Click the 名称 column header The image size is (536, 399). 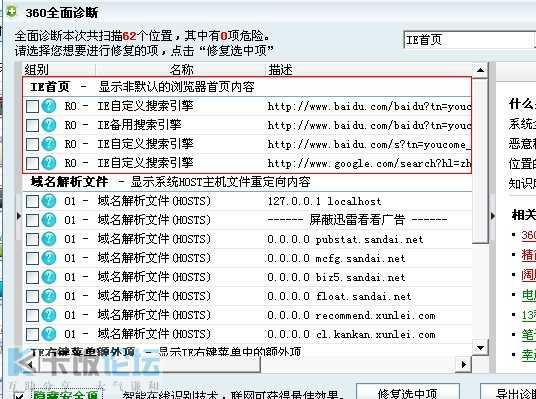pos(180,70)
